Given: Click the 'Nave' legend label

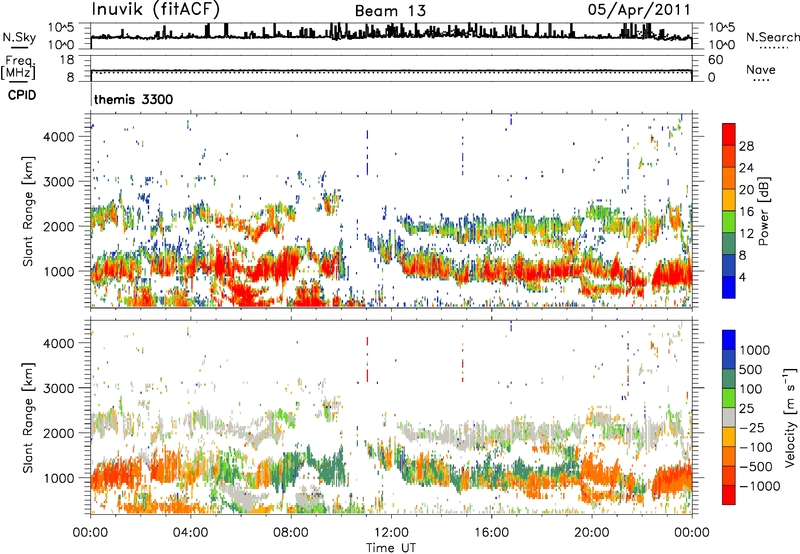Looking at the screenshot, I should click(761, 69).
